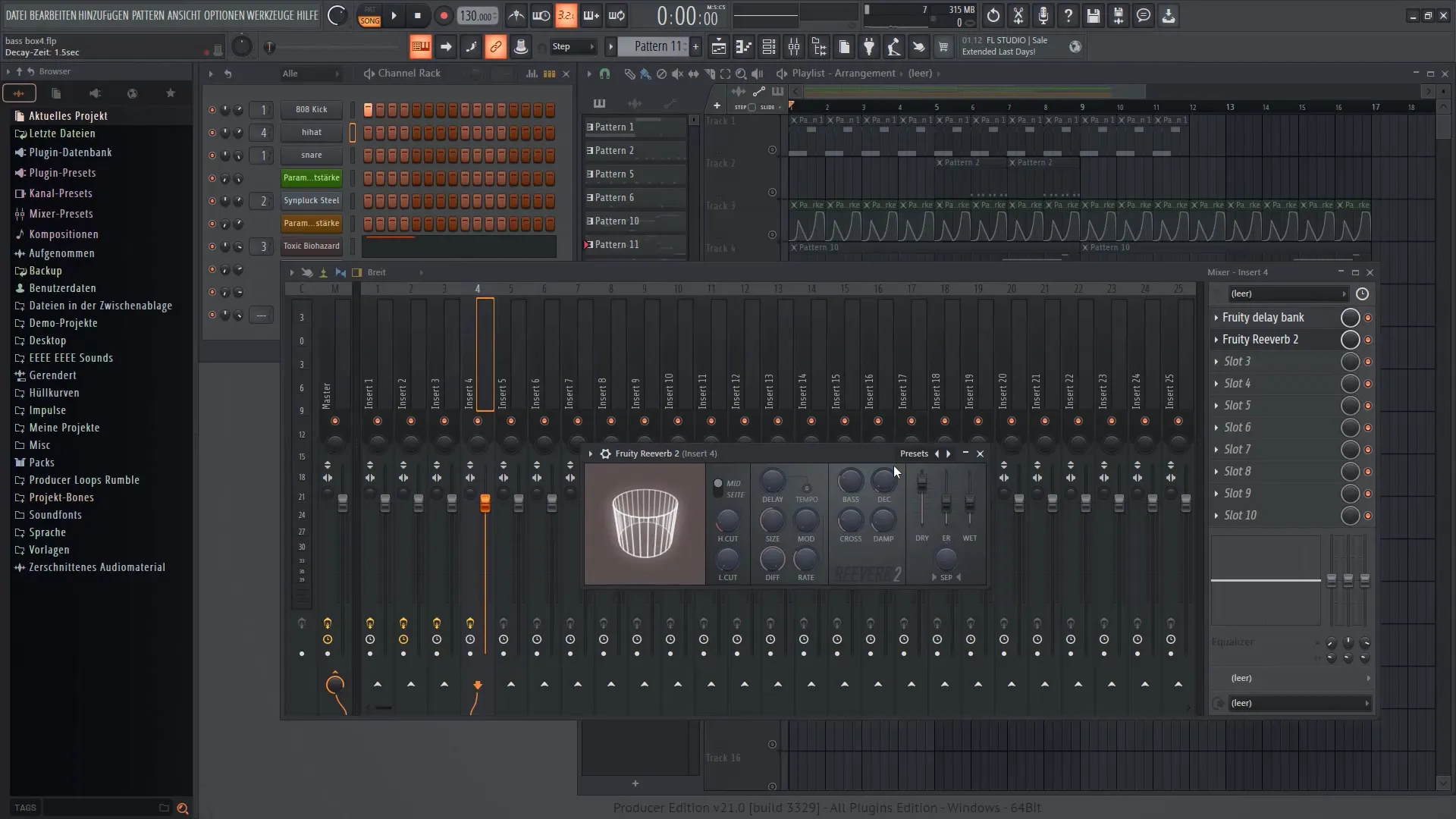
Task: Start playback with the play button
Action: (x=394, y=15)
